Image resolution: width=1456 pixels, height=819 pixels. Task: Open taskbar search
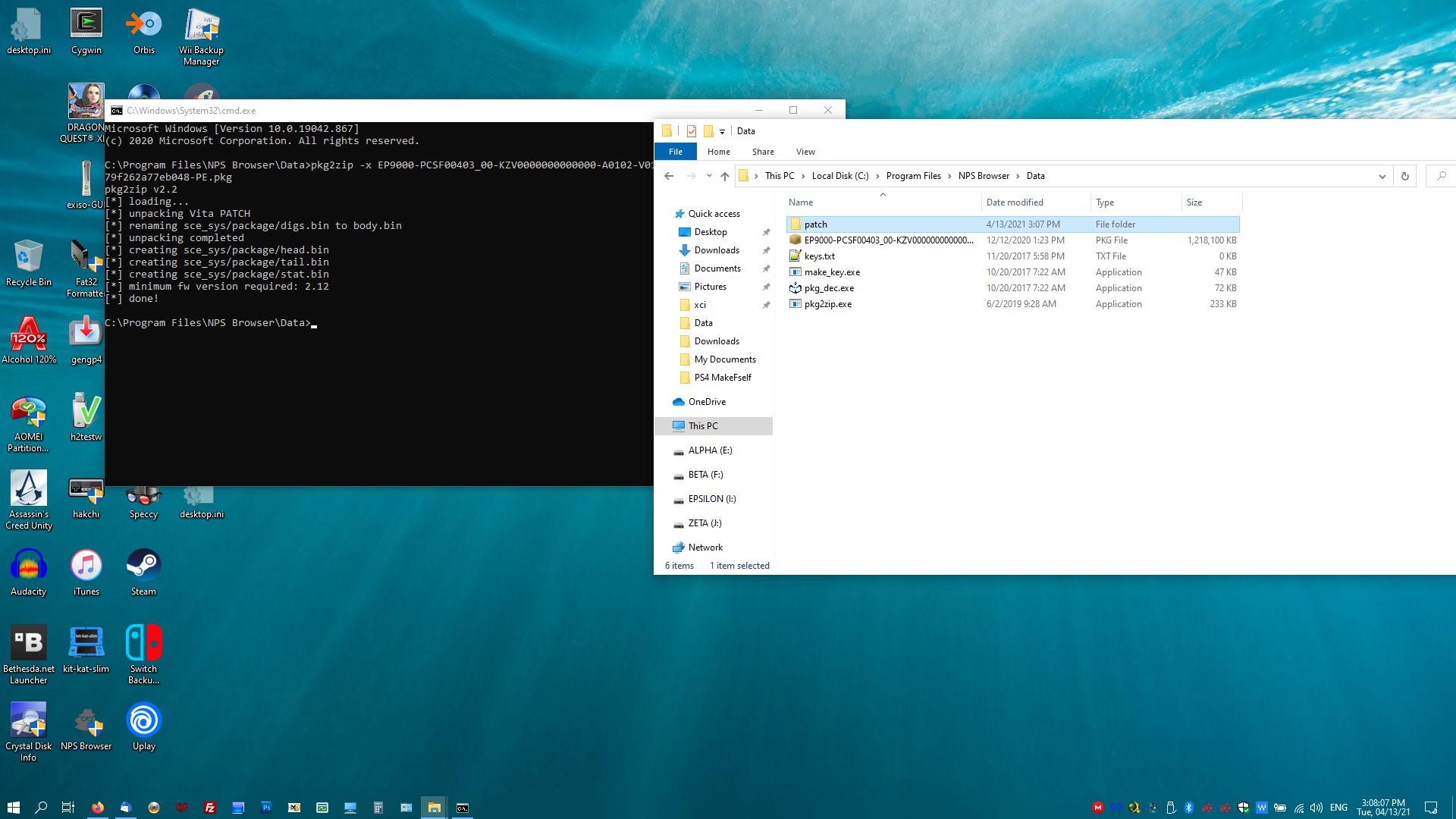pos(41,808)
